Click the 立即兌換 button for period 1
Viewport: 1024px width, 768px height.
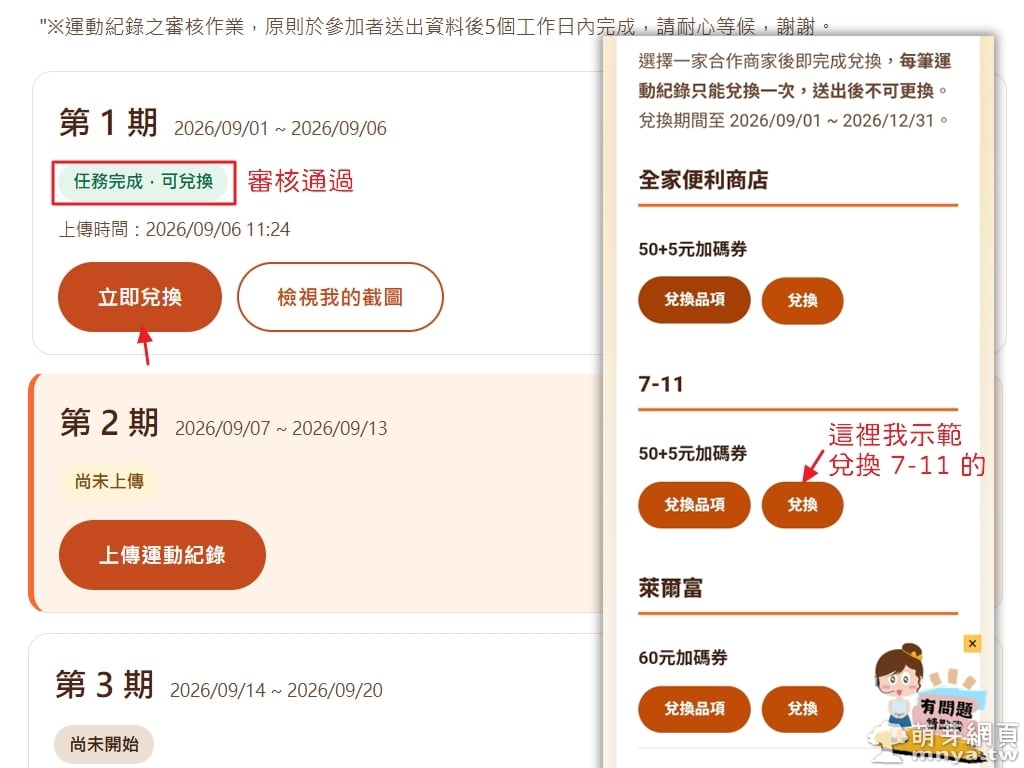pyautogui.click(x=140, y=297)
